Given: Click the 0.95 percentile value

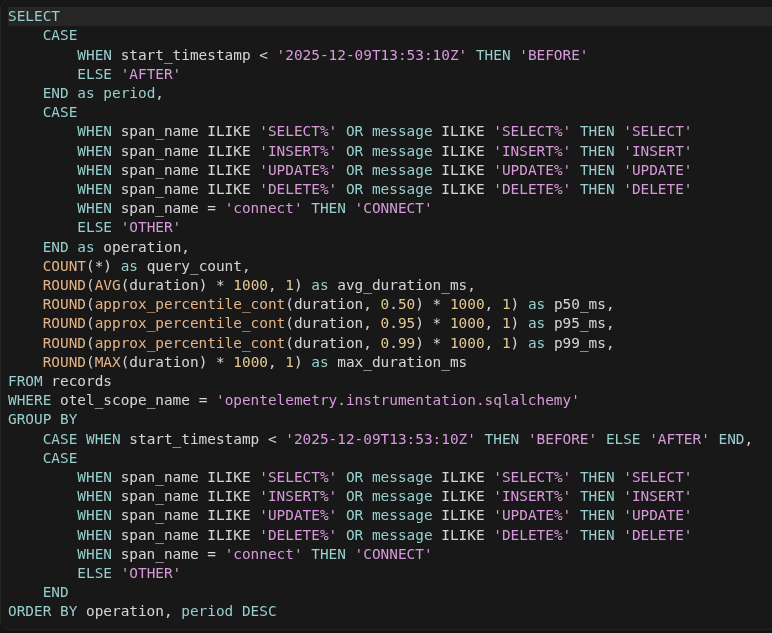Looking at the screenshot, I should click(398, 324).
